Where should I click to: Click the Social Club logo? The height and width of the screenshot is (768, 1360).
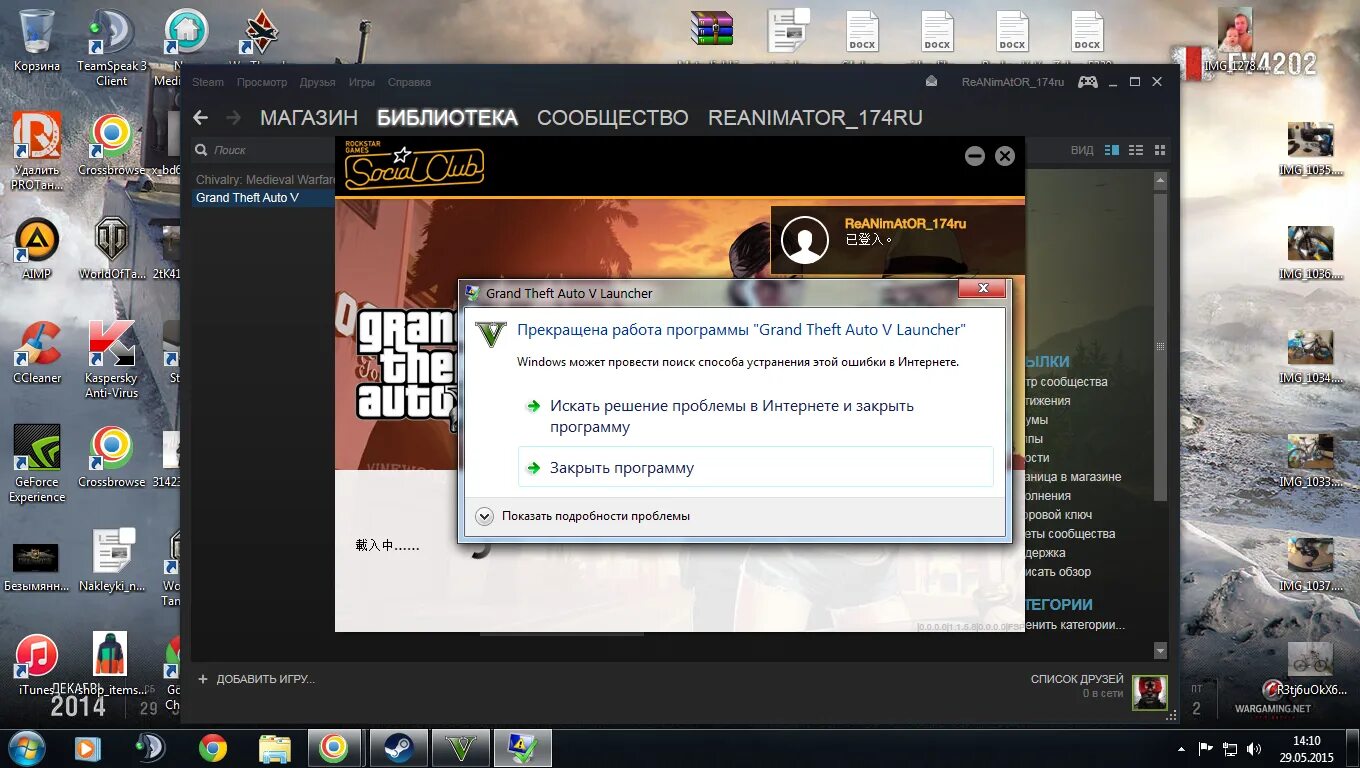click(414, 167)
